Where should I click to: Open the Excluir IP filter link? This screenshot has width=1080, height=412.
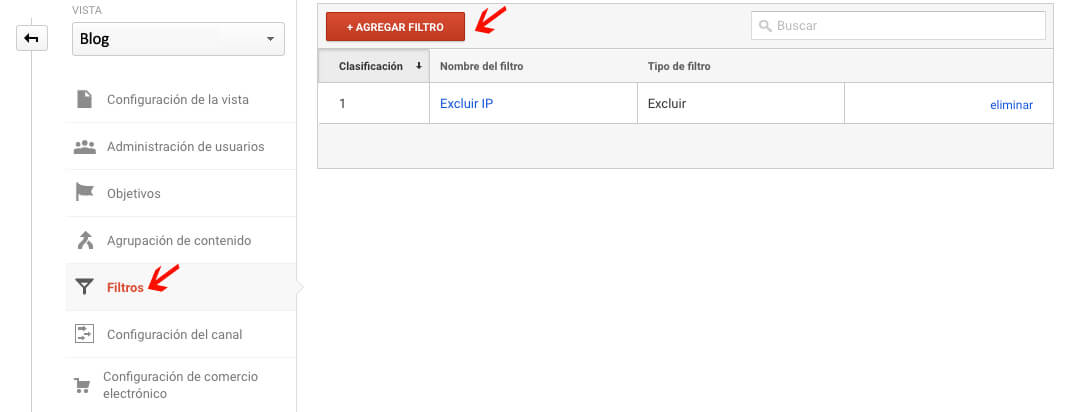tap(466, 104)
